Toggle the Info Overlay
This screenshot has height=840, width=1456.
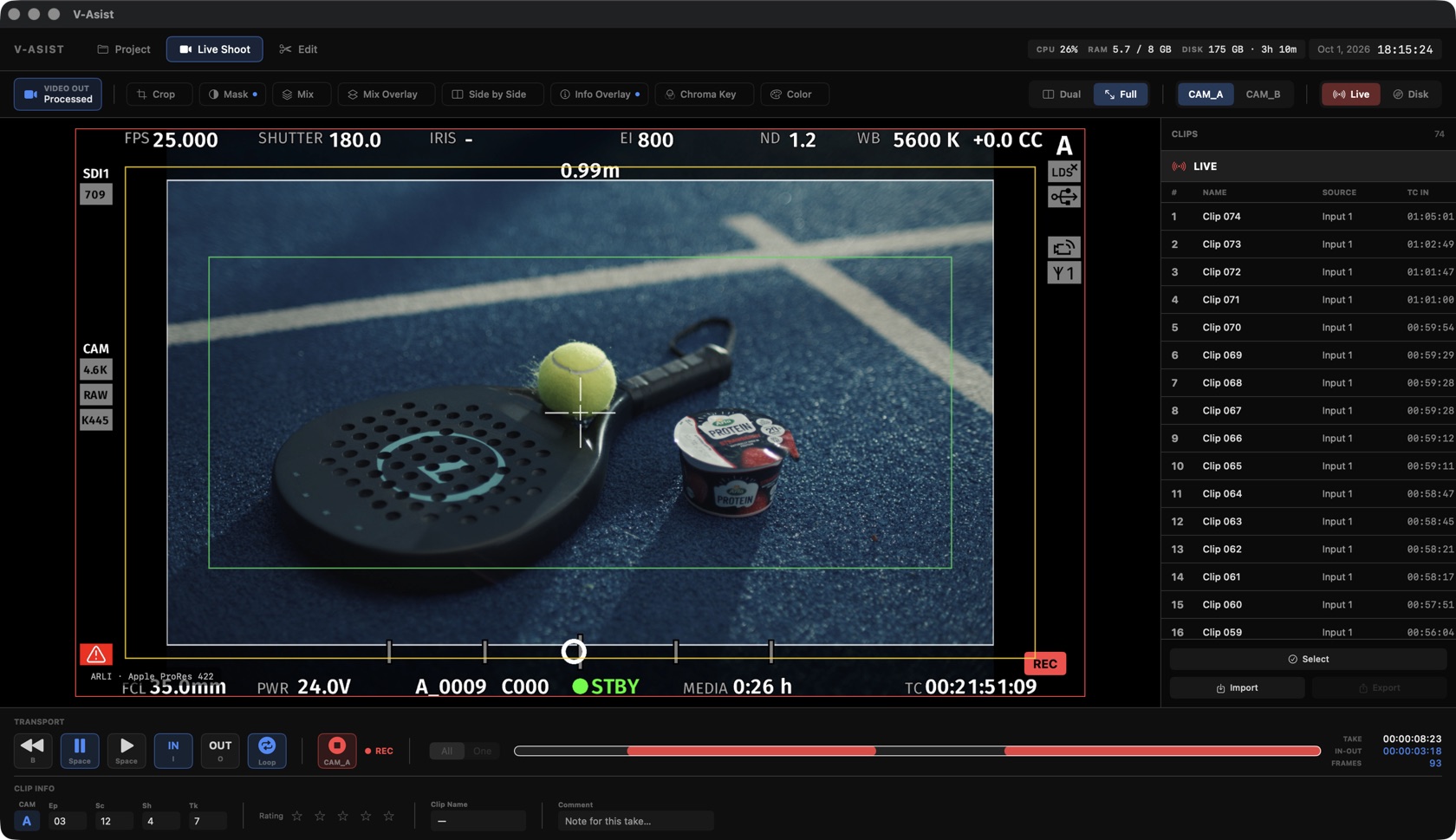600,94
